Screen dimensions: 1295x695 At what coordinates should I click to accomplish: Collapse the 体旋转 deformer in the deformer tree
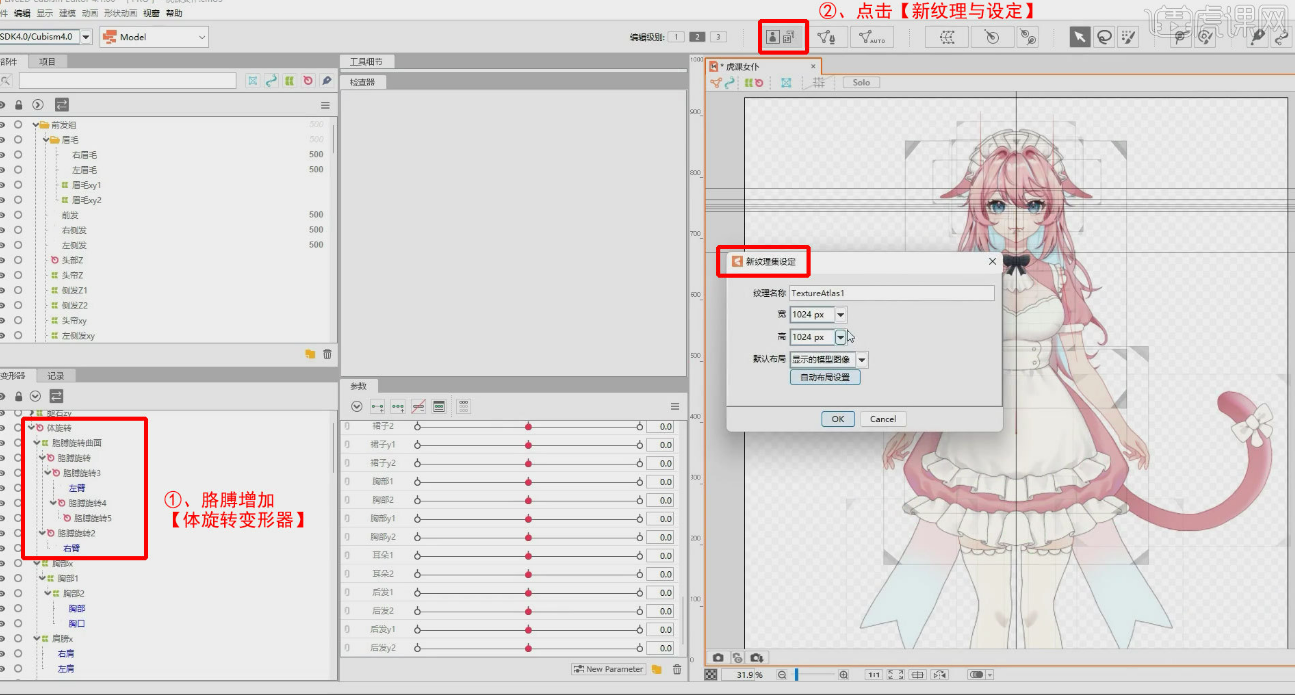[x=32, y=428]
